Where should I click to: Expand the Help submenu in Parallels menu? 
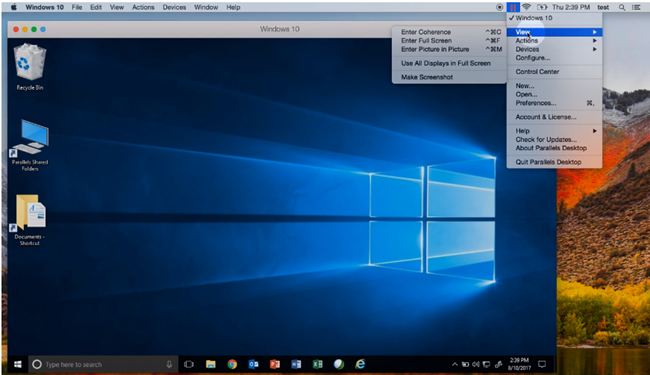point(554,131)
